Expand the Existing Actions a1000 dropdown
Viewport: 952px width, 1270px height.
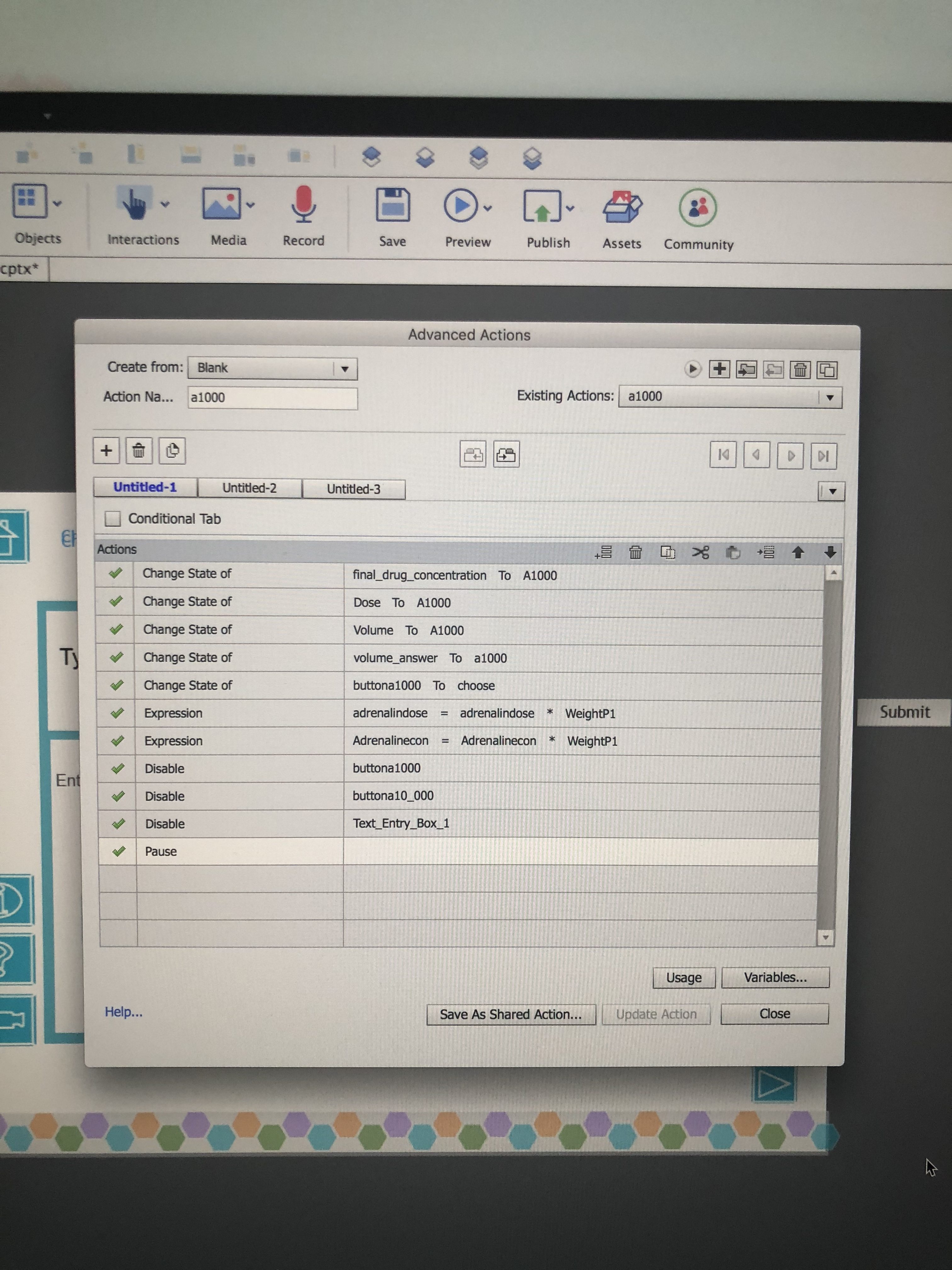tap(829, 397)
